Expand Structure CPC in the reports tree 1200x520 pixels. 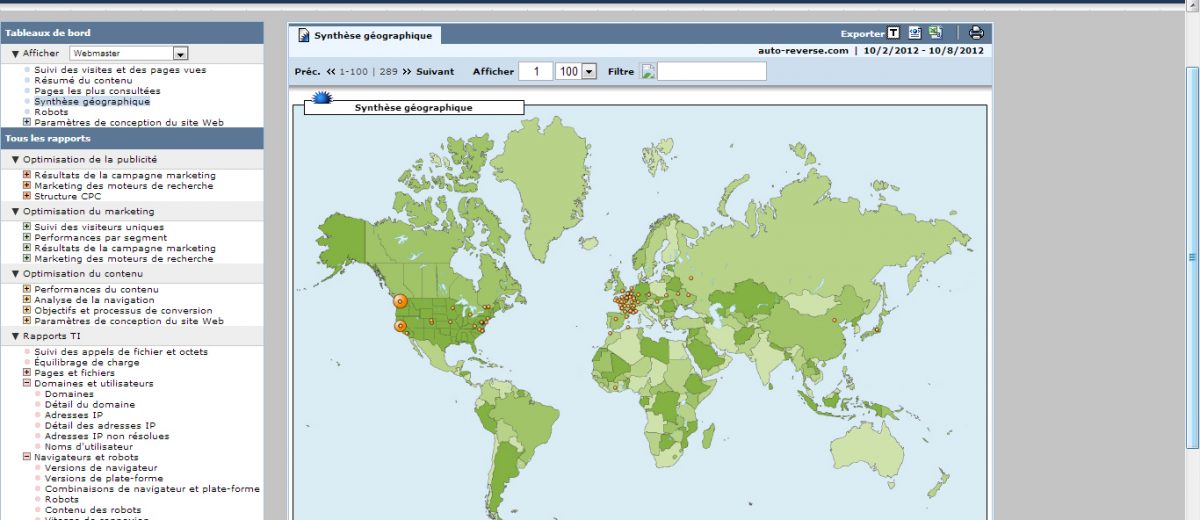point(27,196)
